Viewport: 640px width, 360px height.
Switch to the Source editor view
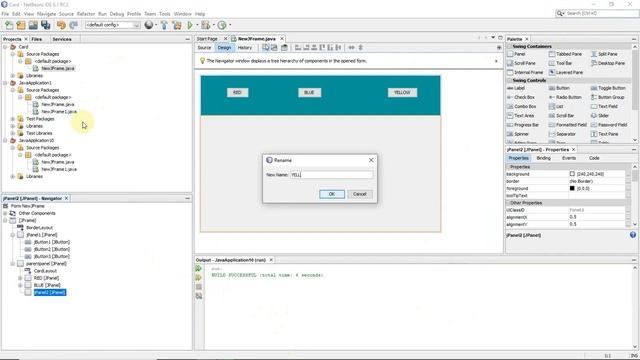tap(204, 48)
